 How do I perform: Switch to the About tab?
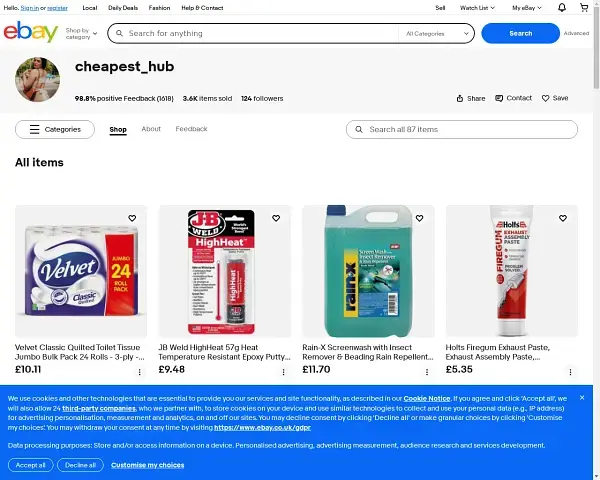click(151, 129)
